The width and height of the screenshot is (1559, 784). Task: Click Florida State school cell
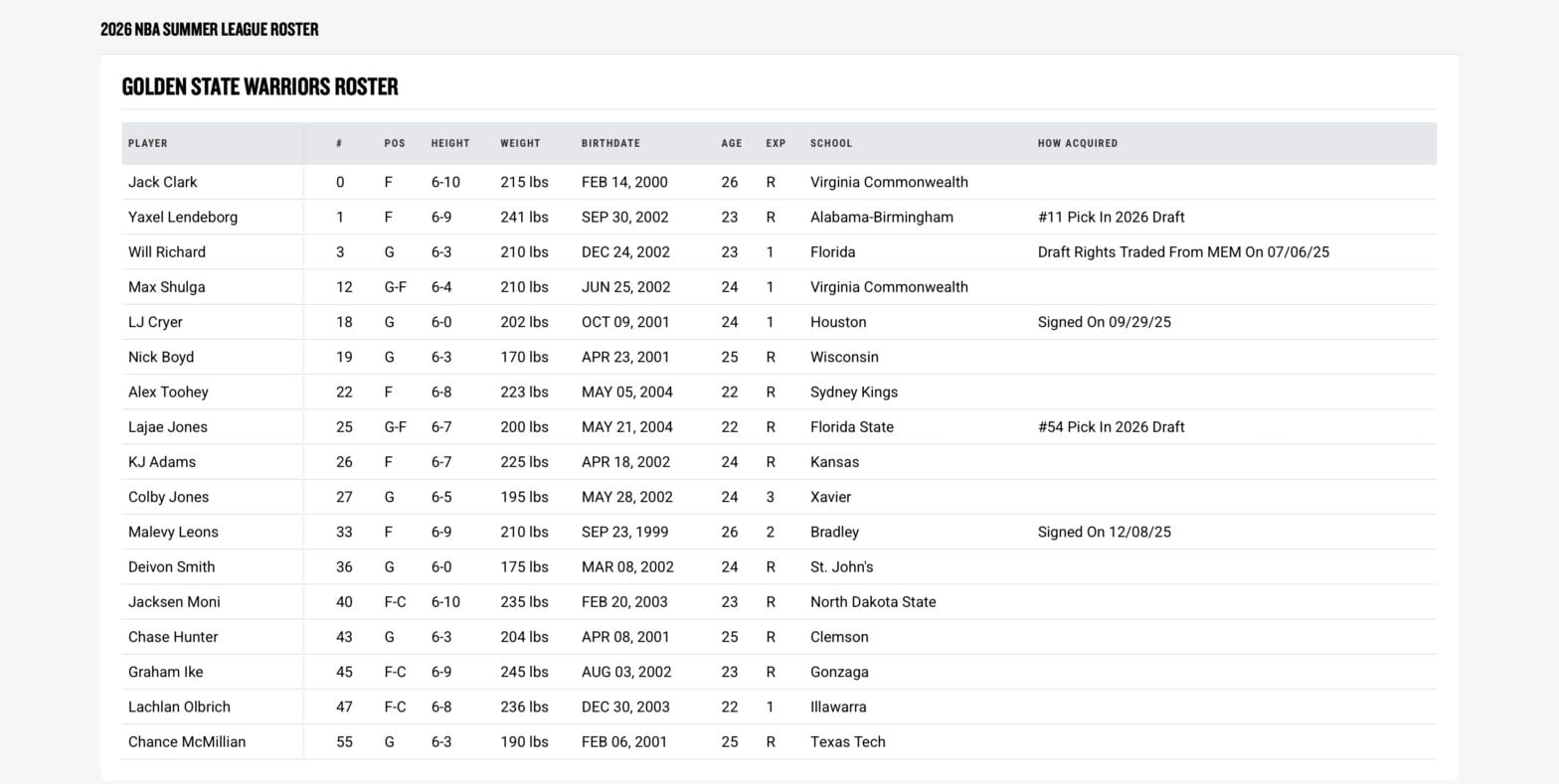(x=851, y=427)
